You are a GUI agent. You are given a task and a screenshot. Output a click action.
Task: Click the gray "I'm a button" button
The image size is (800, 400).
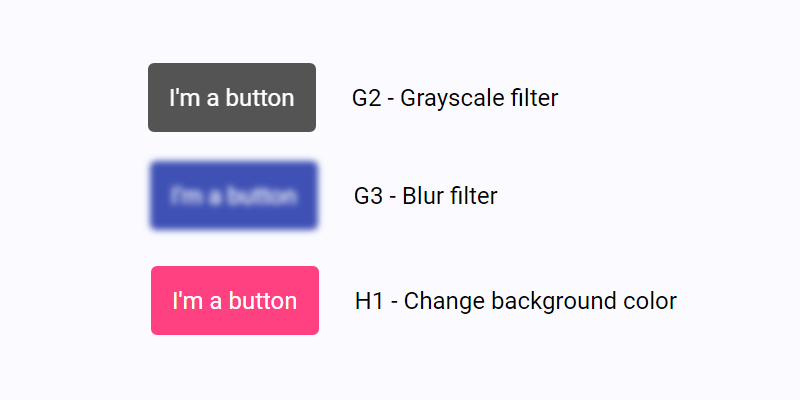coord(232,98)
